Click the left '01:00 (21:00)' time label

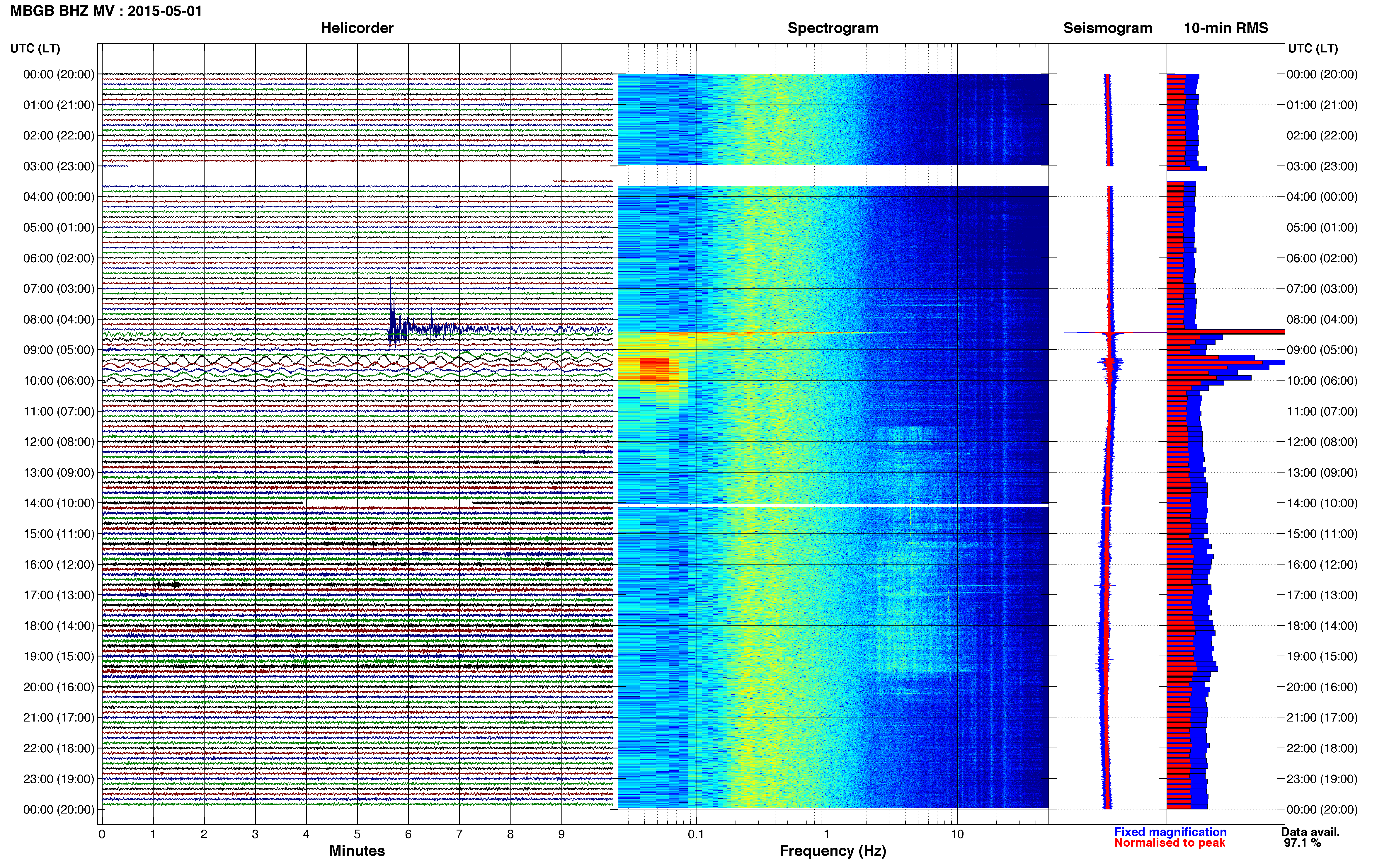[x=59, y=105]
